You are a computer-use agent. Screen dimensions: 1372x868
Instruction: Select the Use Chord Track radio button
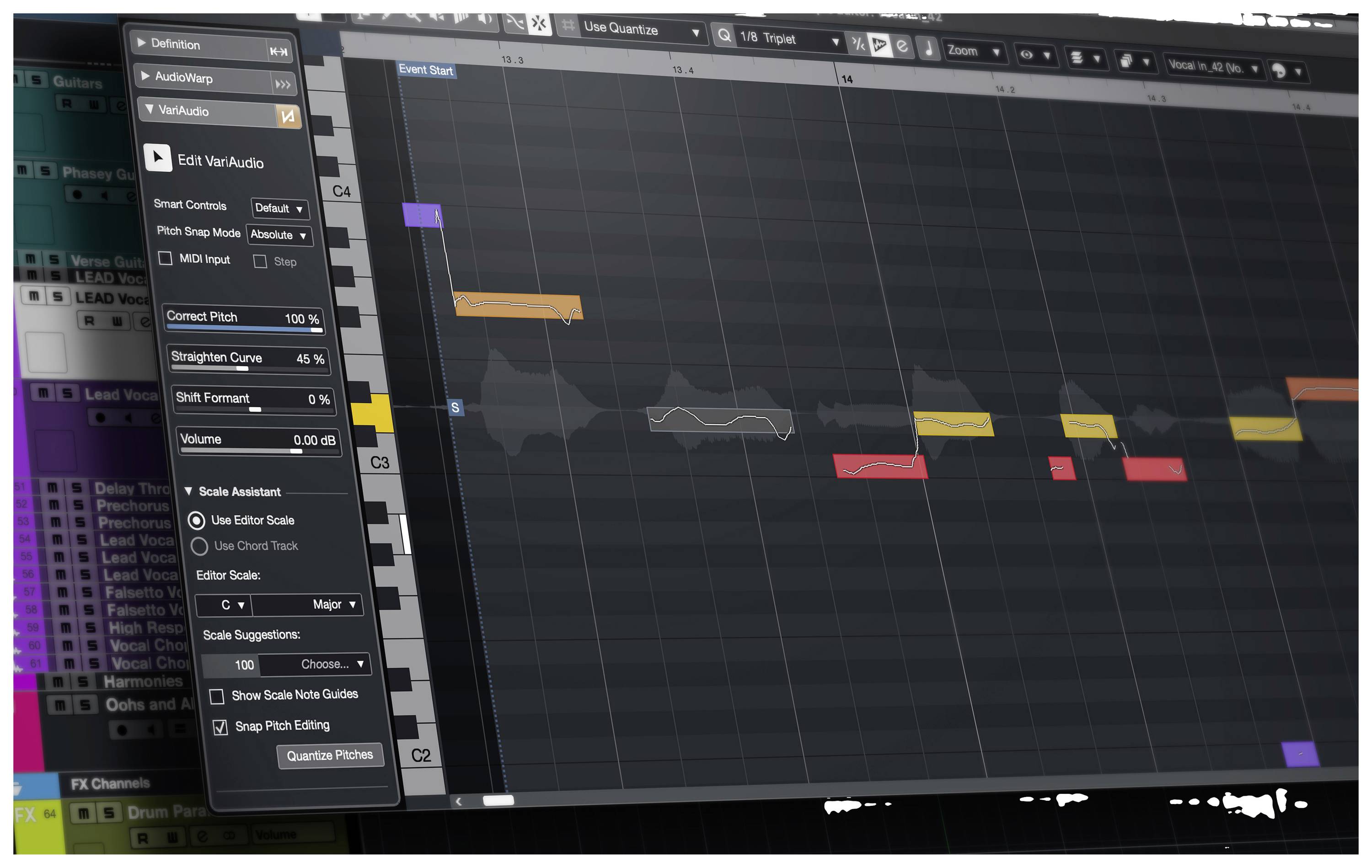[199, 546]
